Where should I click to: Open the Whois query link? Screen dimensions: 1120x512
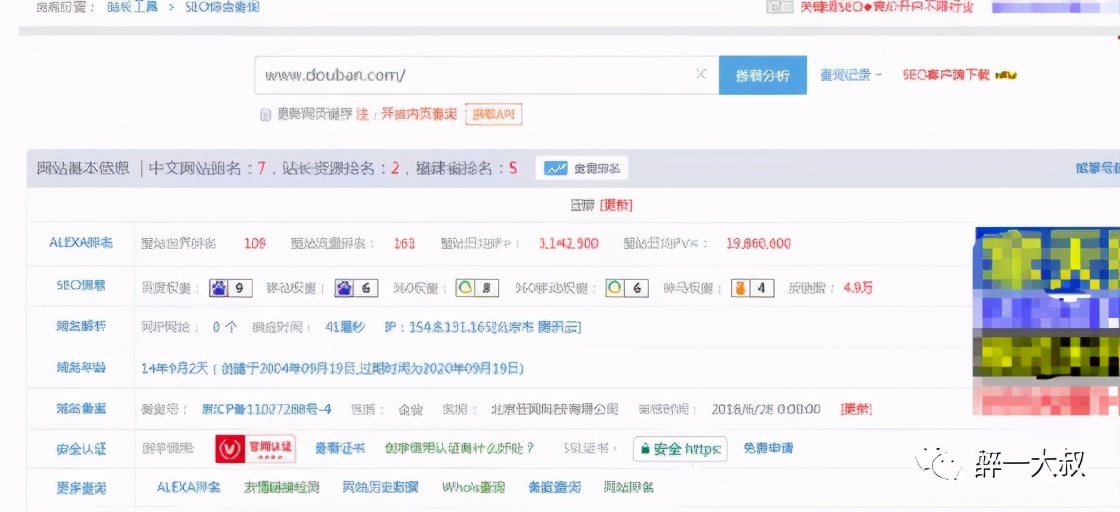click(473, 487)
